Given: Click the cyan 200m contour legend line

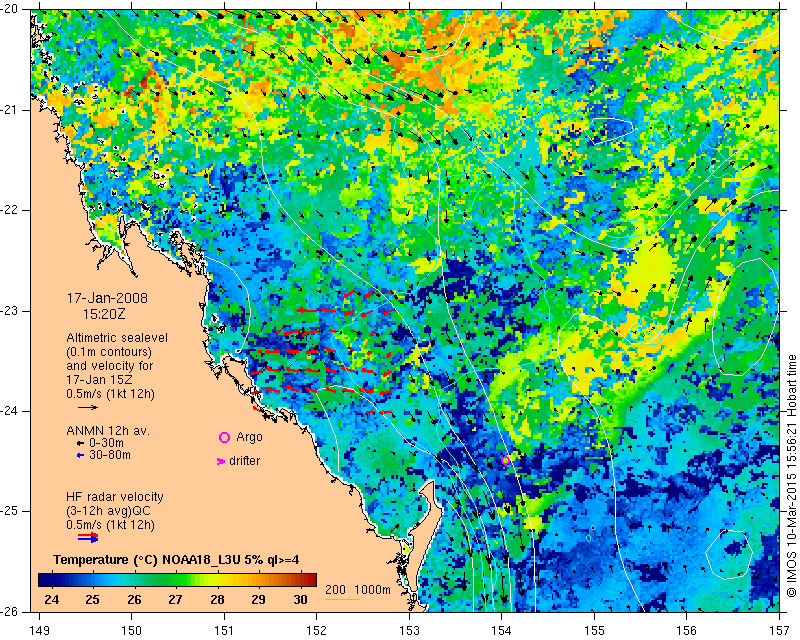Looking at the screenshot, I should [x=342, y=599].
